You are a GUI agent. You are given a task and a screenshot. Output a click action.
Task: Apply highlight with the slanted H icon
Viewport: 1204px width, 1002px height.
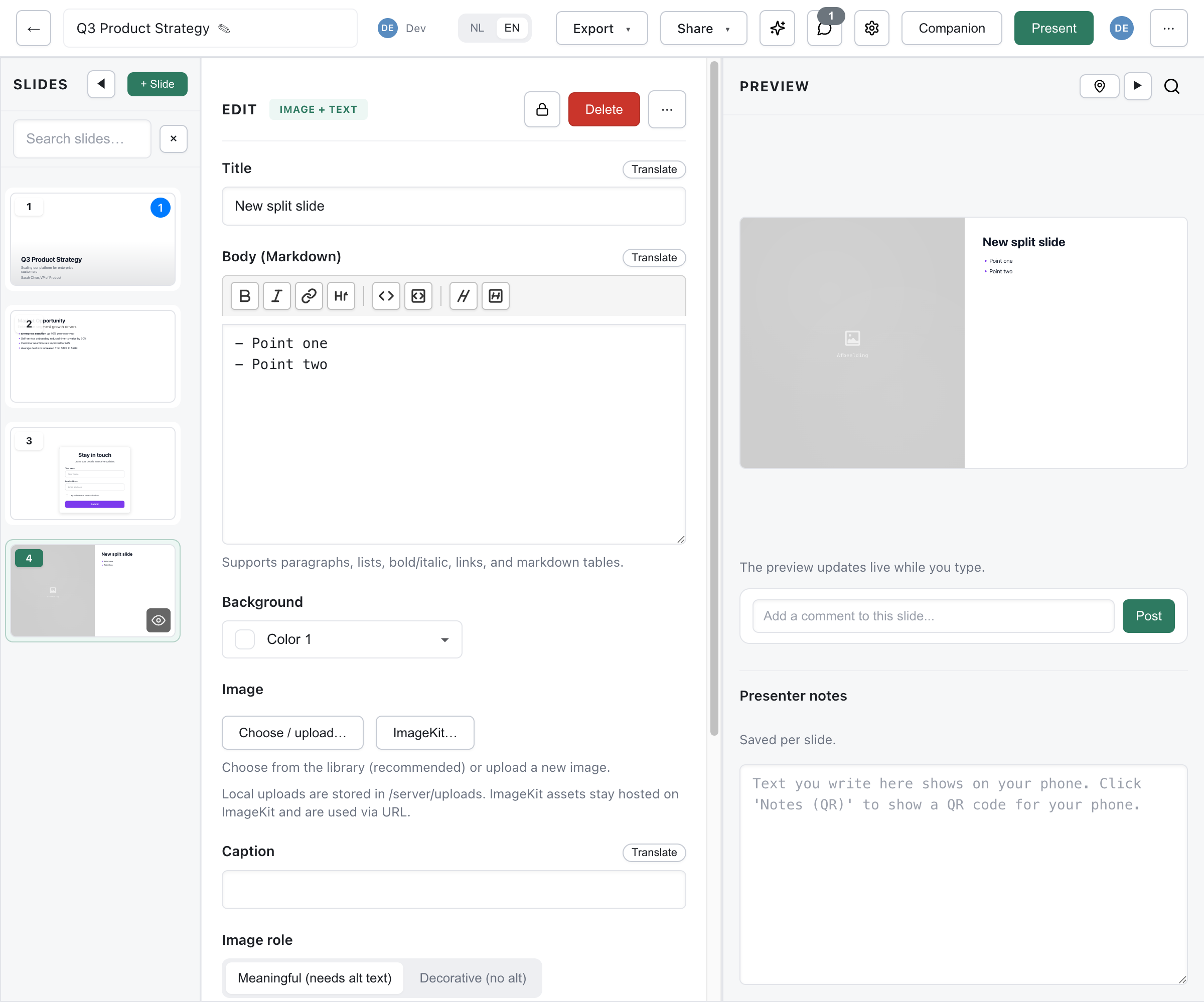[463, 296]
